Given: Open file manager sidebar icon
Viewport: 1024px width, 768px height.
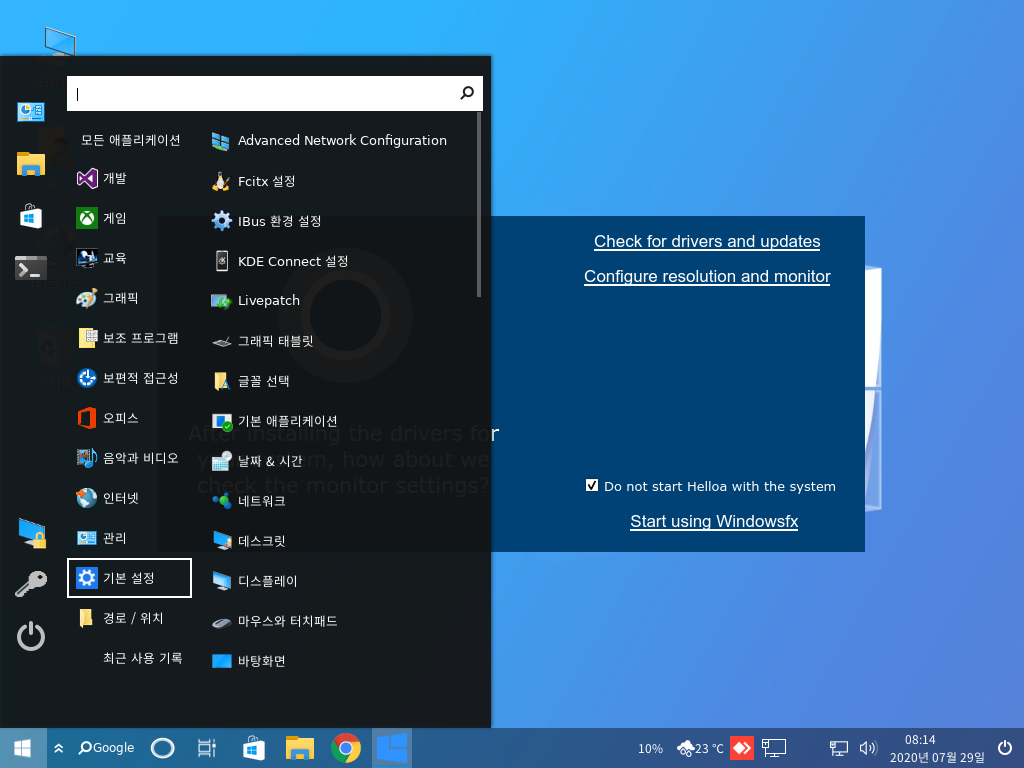Looking at the screenshot, I should pyautogui.click(x=31, y=164).
